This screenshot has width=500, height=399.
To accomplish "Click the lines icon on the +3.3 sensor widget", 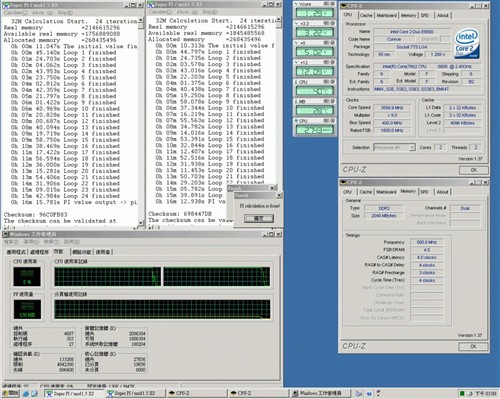I will tap(326, 23).
